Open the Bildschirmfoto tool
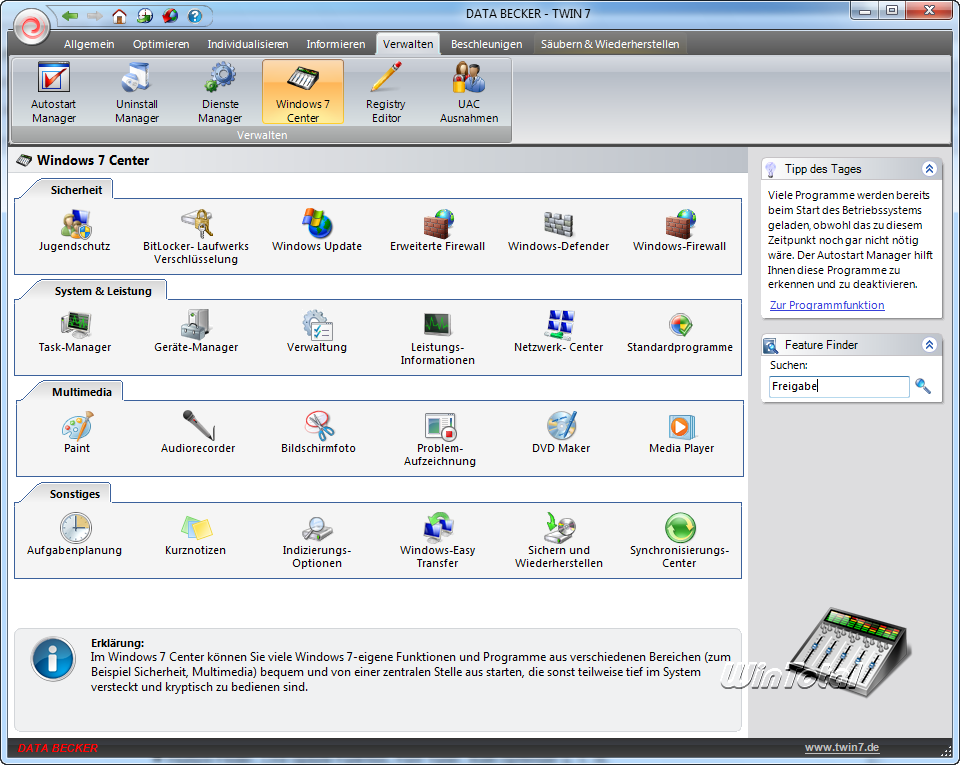Viewport: 960px width, 765px height. pyautogui.click(x=318, y=433)
